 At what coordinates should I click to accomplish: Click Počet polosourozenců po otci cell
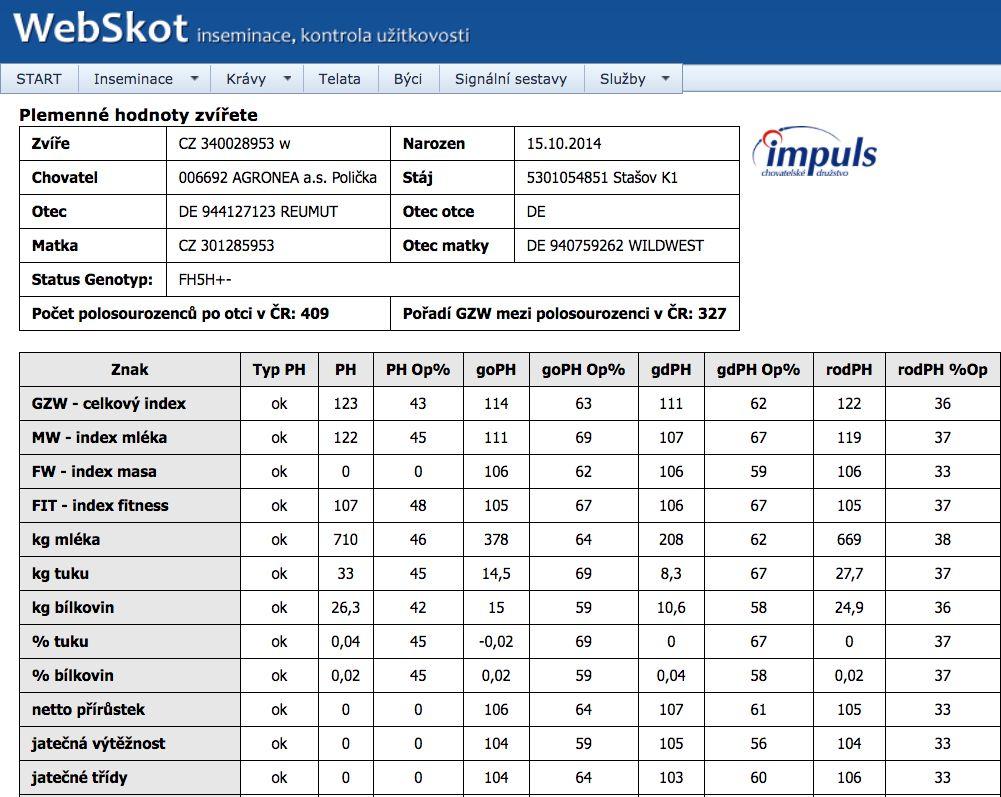click(x=205, y=314)
